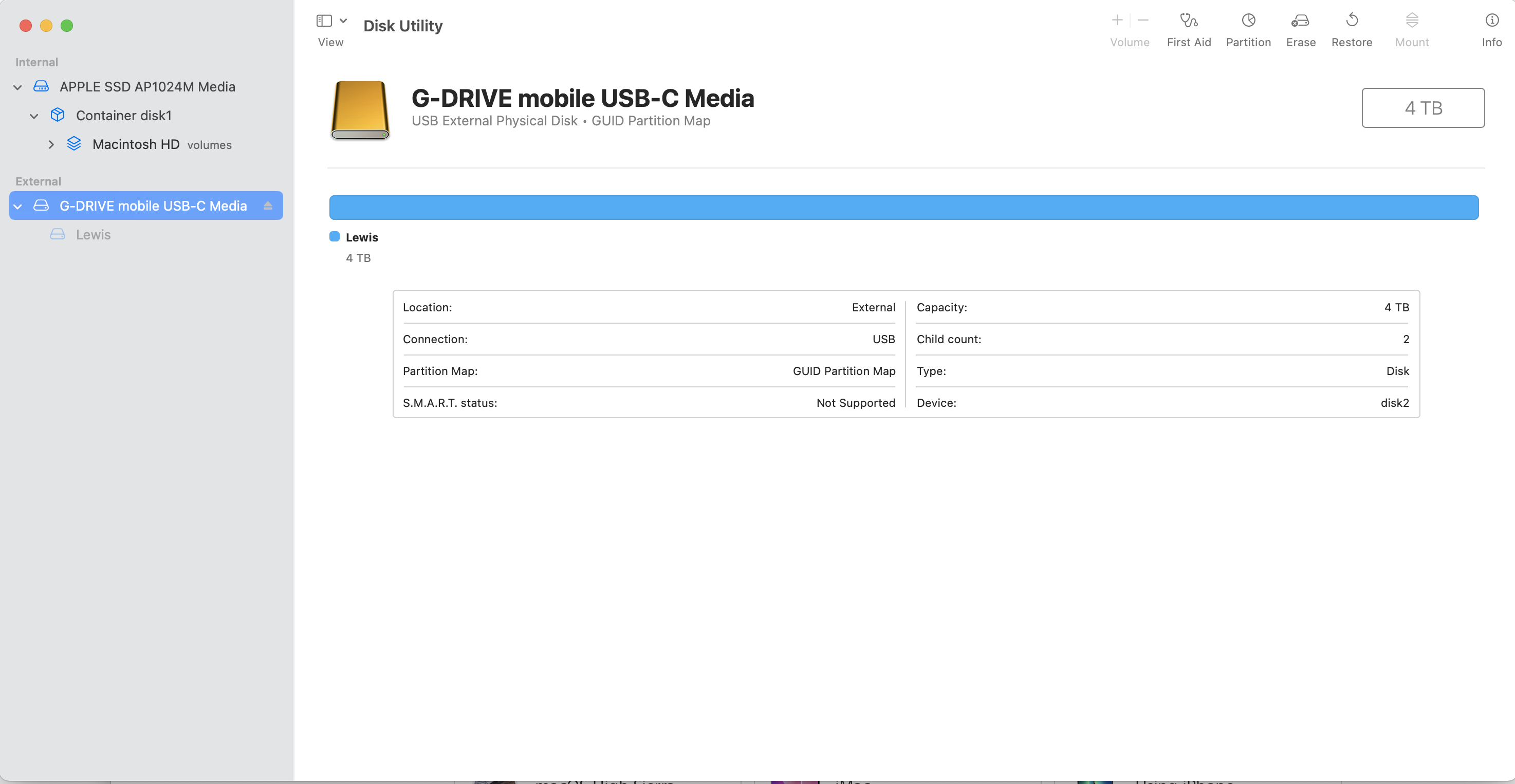Click the First Aid stethoscope icon
This screenshot has height=784, width=1515.
point(1189,21)
